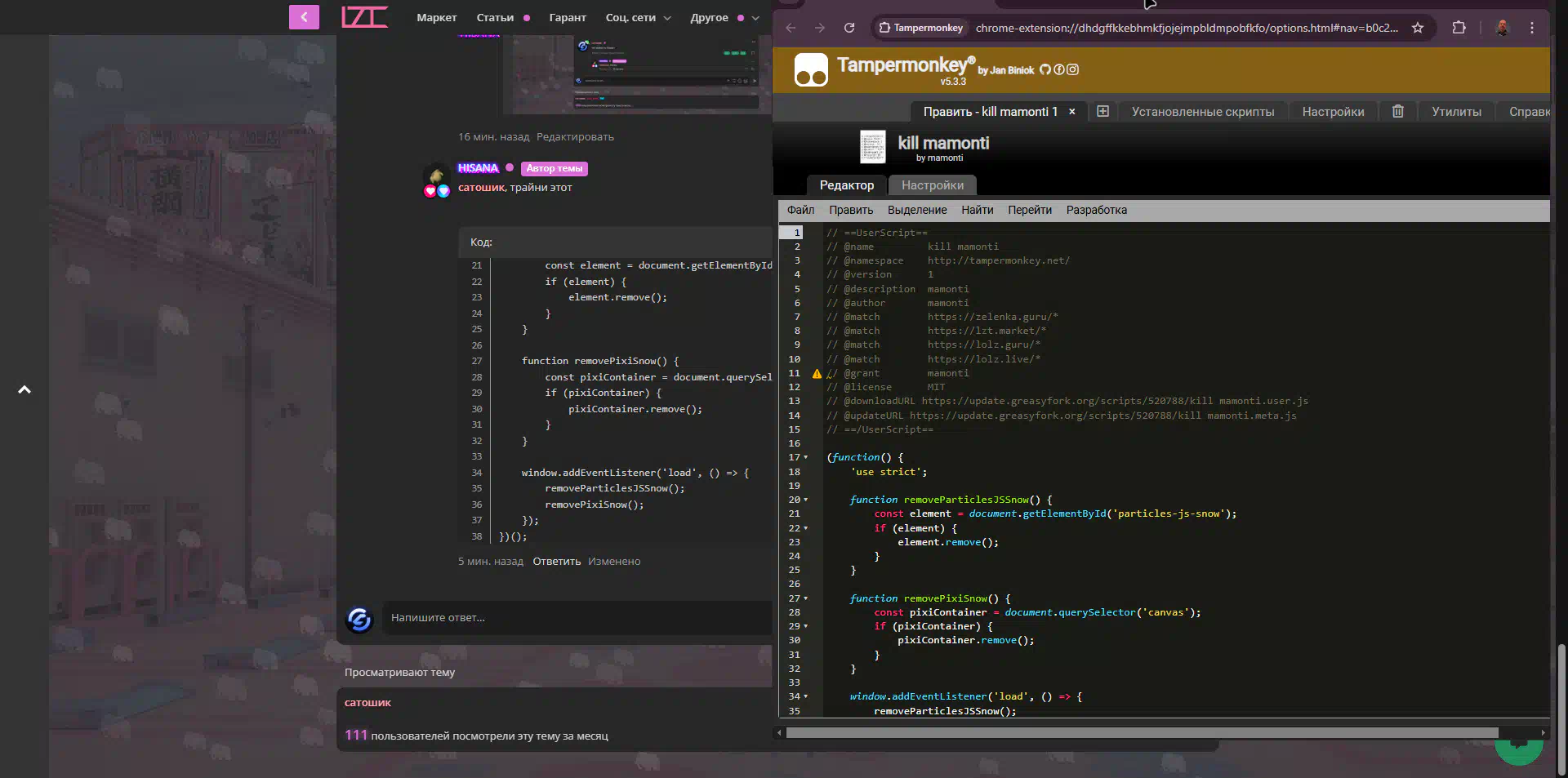Click the reply box user avatar

coord(359,620)
